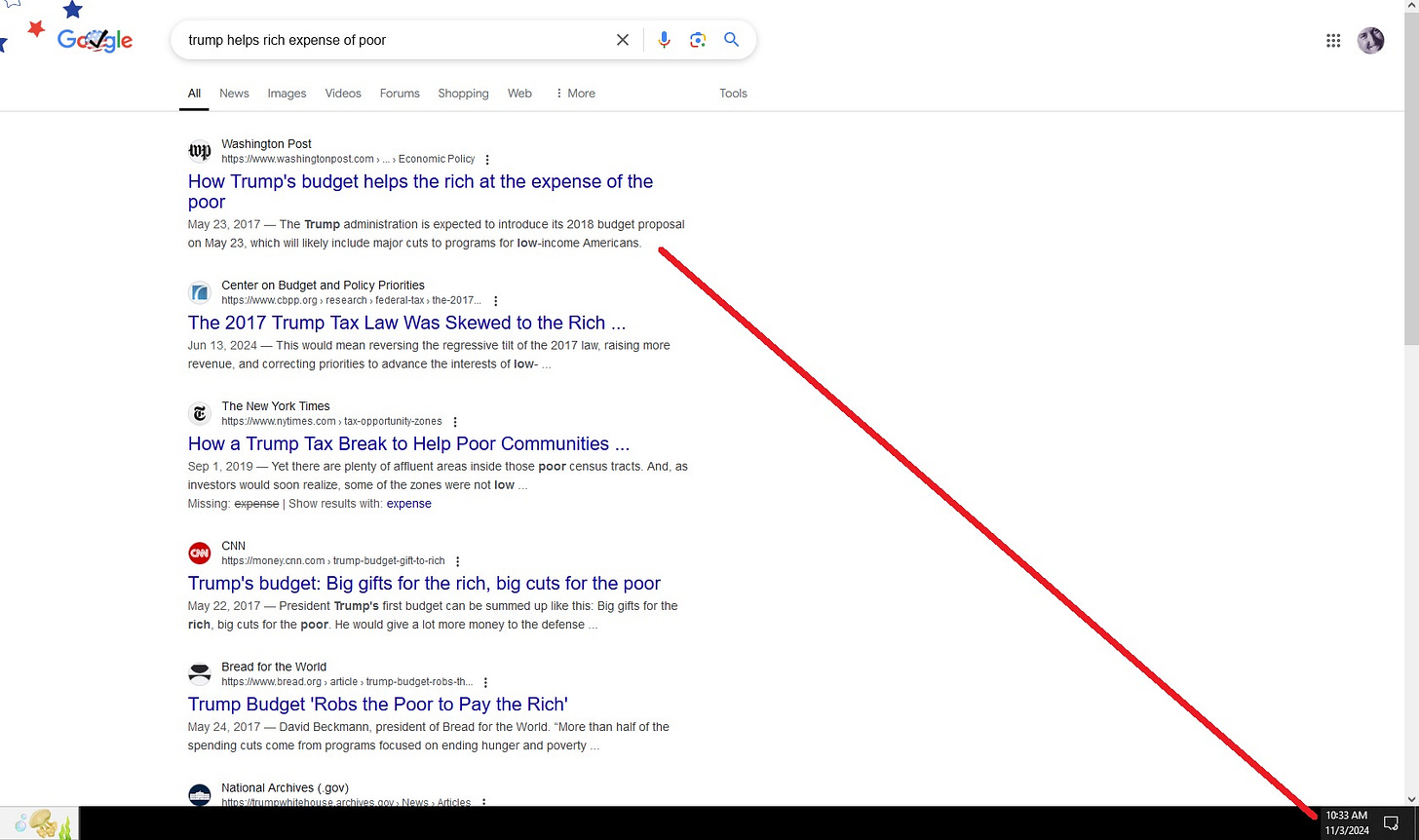Switch to the News tab

[234, 94]
